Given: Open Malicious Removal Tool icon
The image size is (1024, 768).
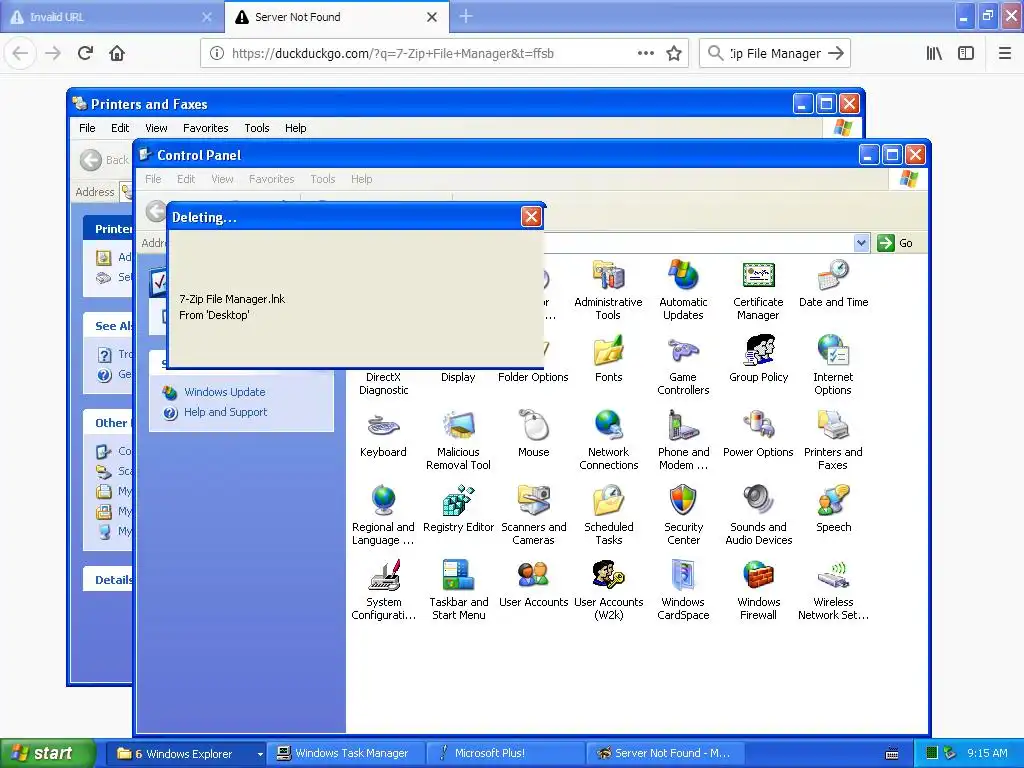Looking at the screenshot, I should coord(458,440).
